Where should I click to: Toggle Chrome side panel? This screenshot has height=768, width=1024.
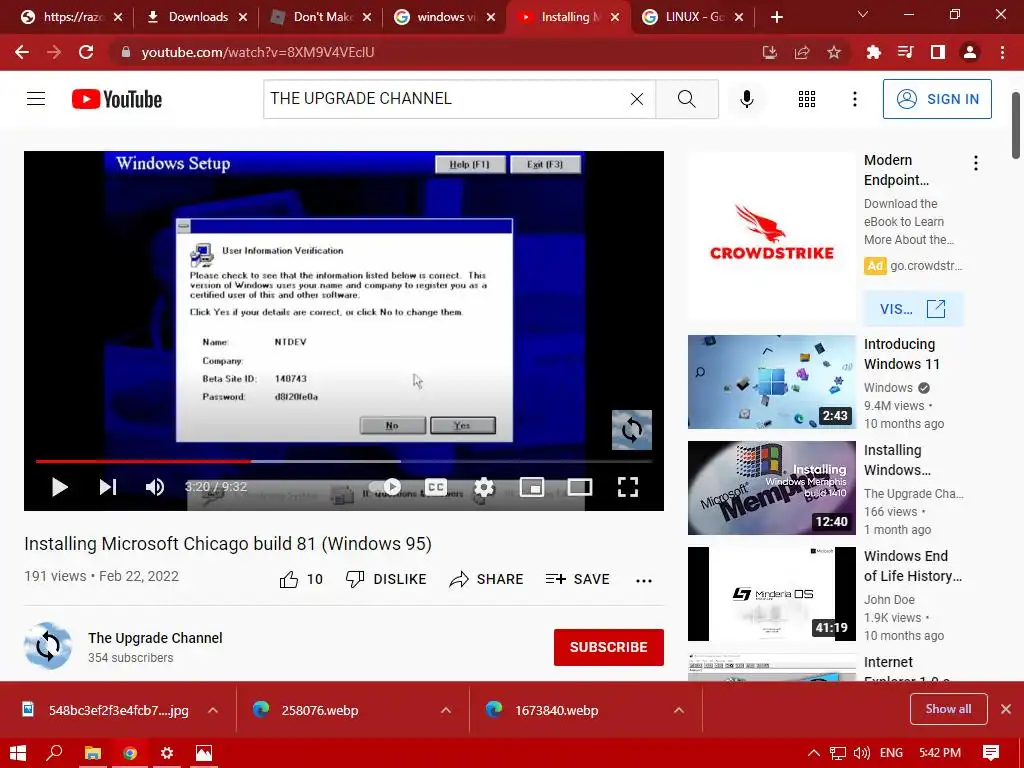938,52
